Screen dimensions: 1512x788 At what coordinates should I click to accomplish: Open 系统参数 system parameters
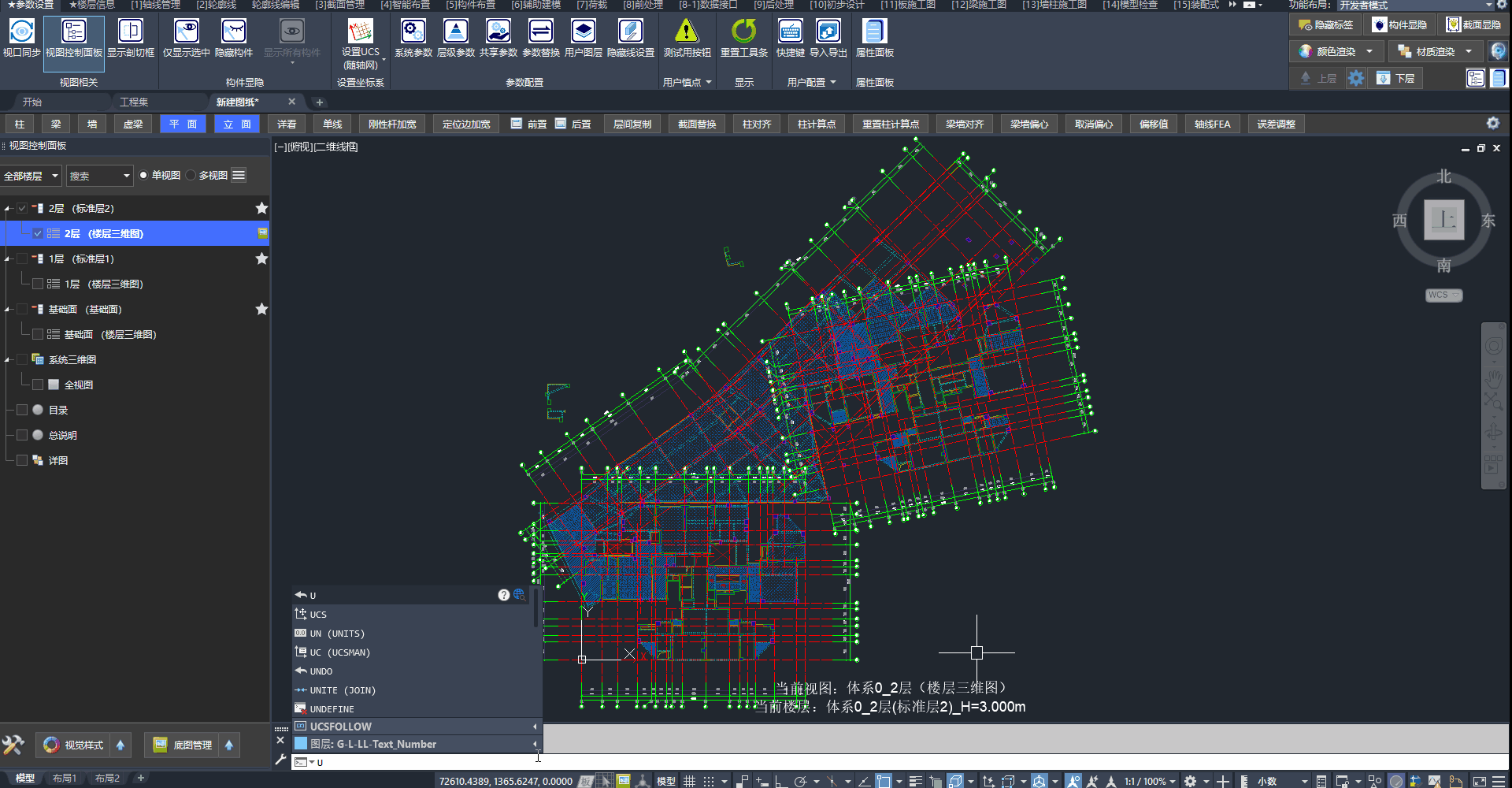(413, 32)
